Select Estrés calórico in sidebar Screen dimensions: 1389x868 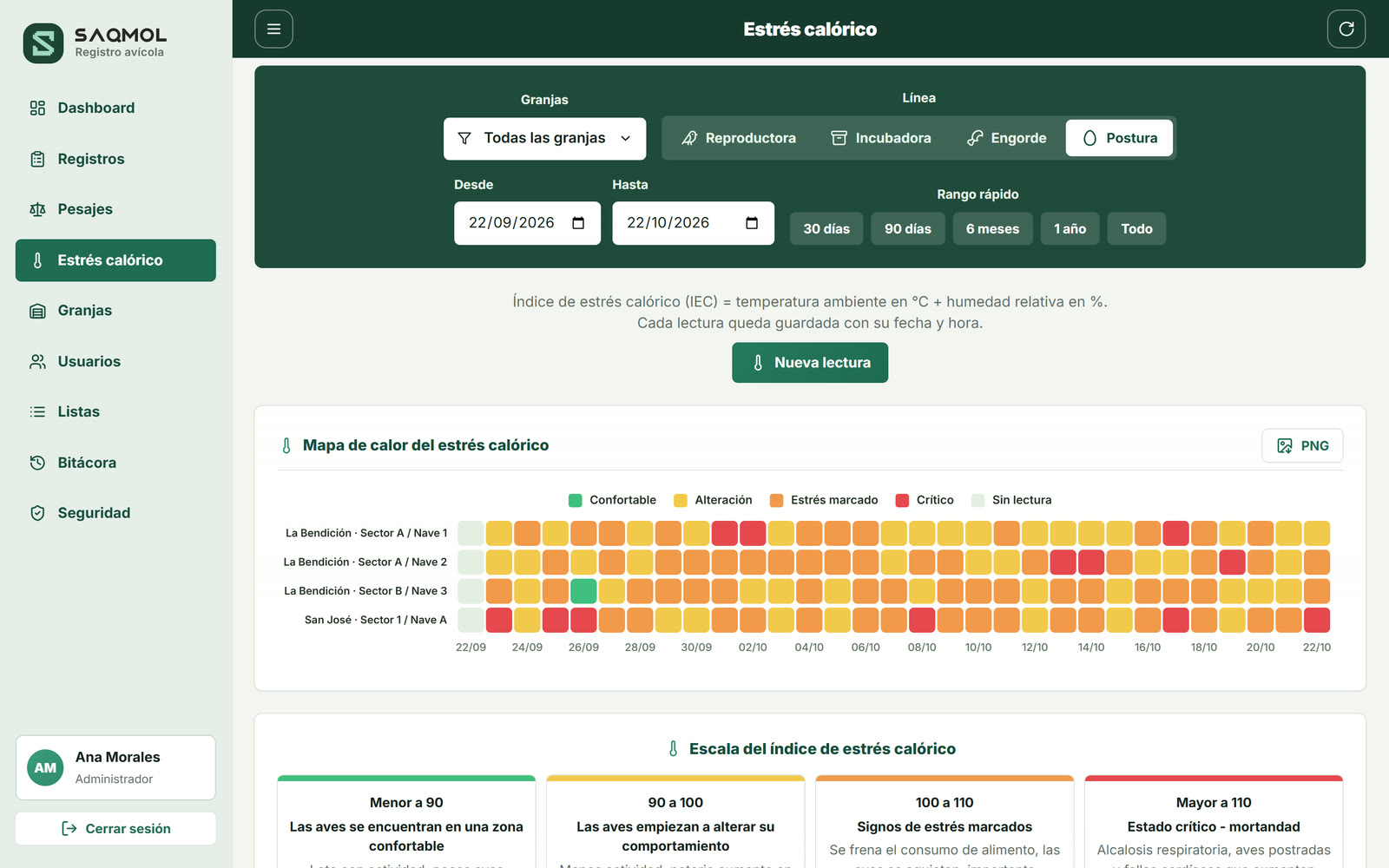pyautogui.click(x=115, y=260)
